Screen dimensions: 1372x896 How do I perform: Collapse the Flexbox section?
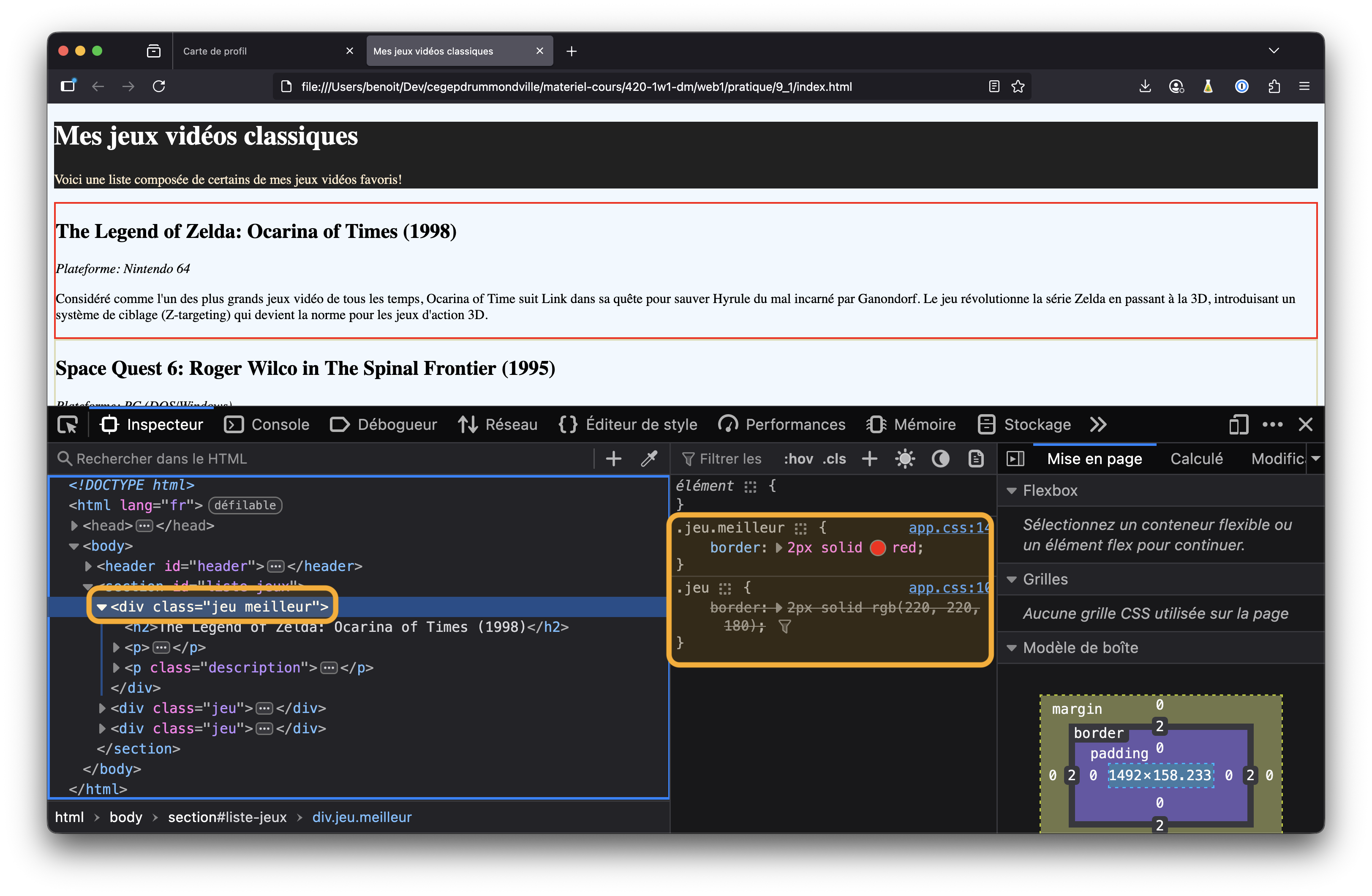point(1011,490)
